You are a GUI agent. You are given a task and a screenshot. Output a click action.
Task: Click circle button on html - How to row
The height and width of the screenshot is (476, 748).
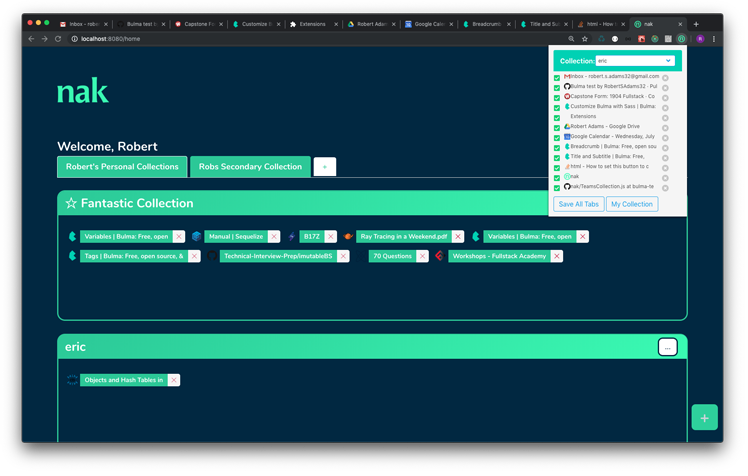tap(665, 168)
